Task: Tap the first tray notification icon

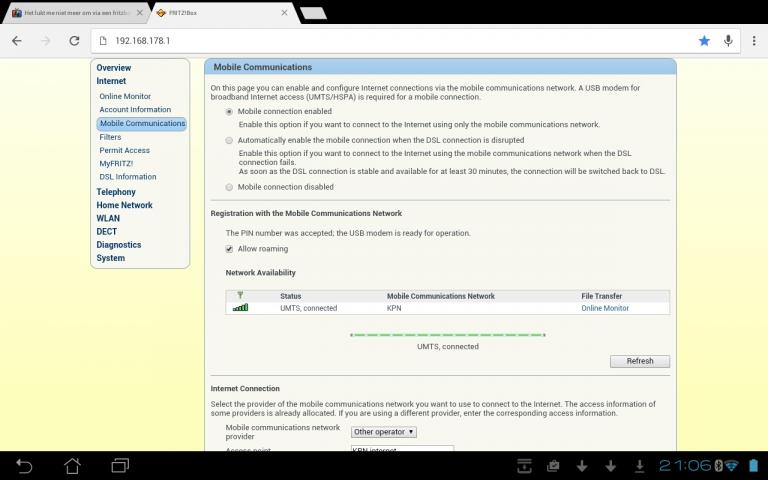Action: (524, 466)
